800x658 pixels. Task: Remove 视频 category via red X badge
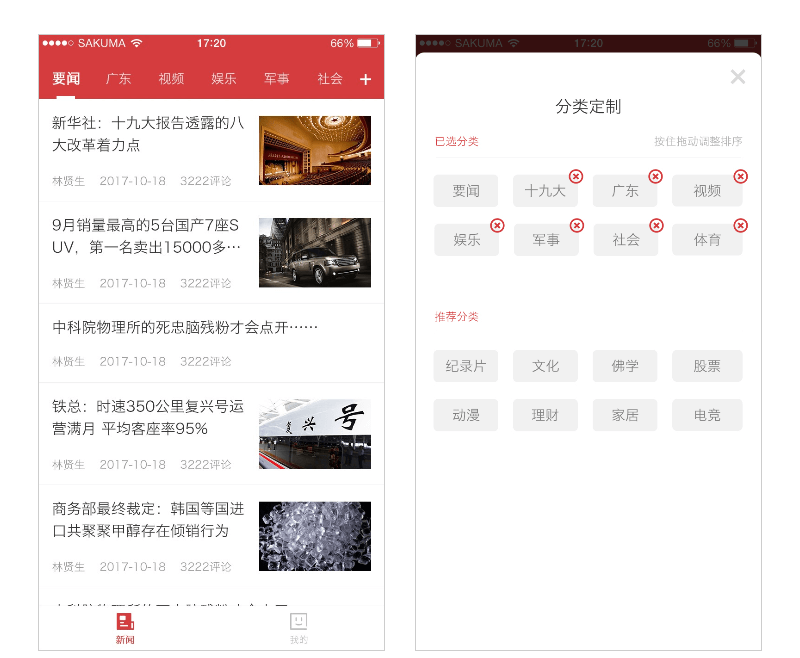[x=741, y=176]
